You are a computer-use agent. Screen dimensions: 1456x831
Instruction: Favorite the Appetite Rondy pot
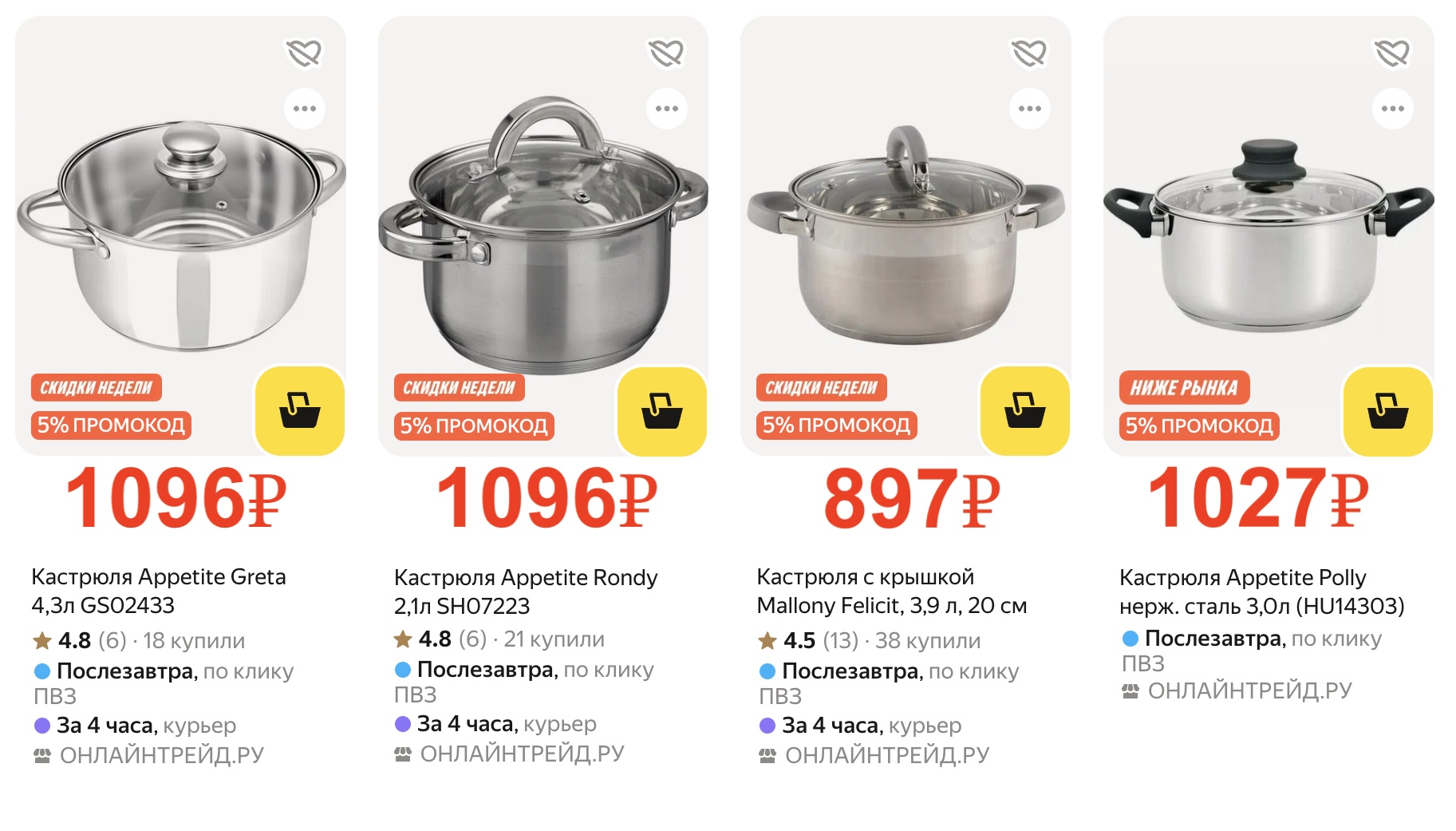666,53
